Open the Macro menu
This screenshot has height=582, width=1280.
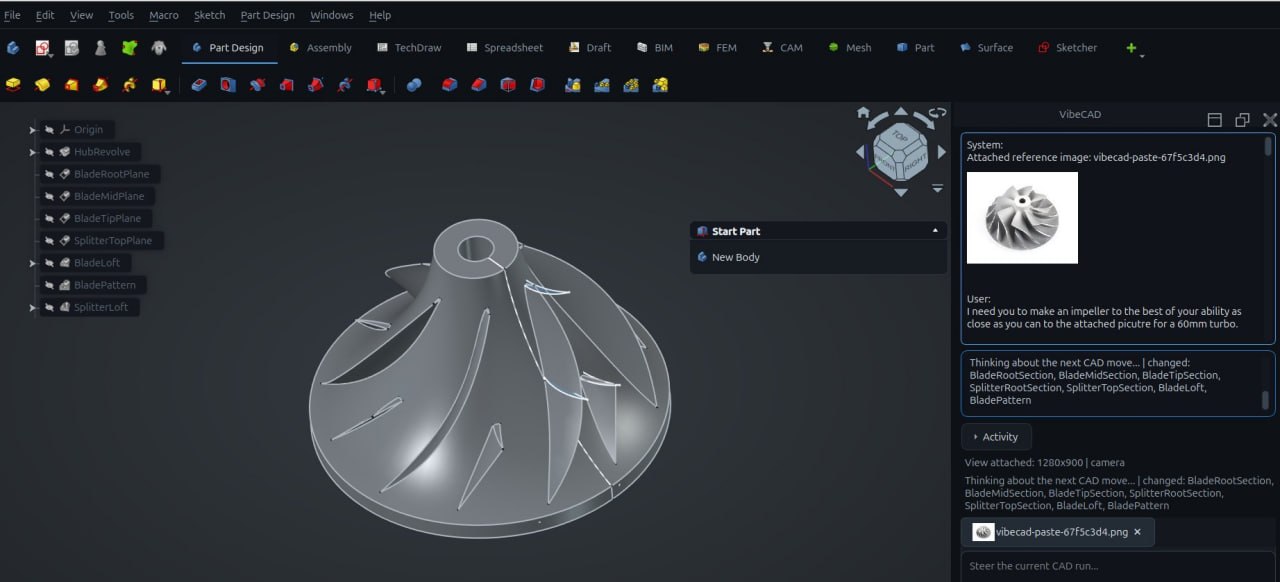[x=164, y=15]
